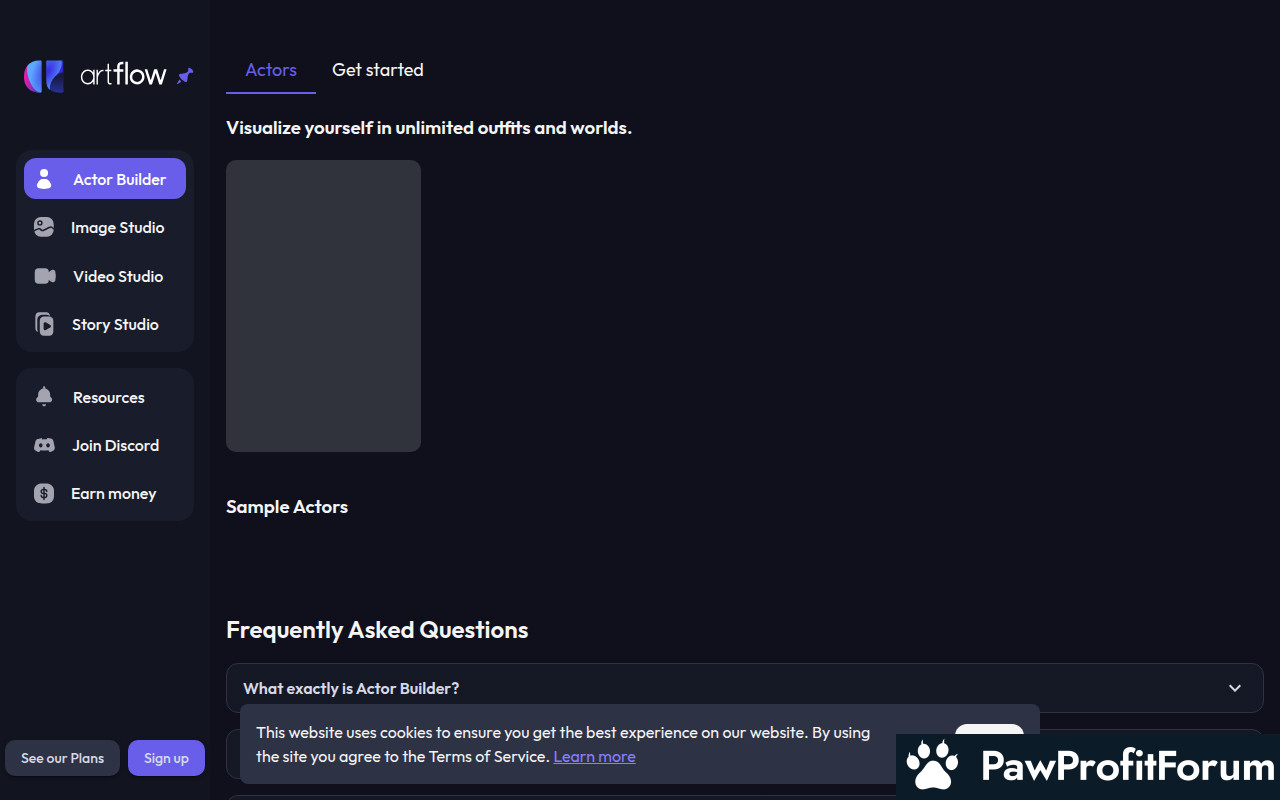1280x800 pixels.
Task: Open the Learn more cookie link
Action: (594, 757)
